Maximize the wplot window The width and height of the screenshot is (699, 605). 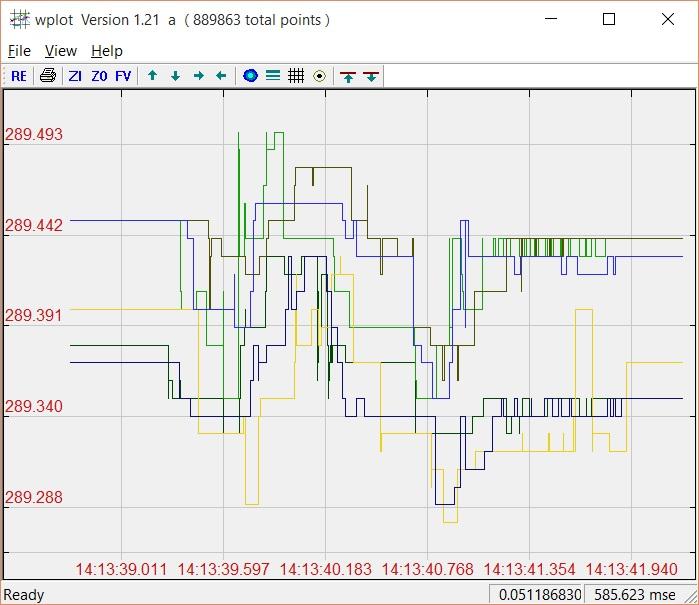[x=609, y=19]
